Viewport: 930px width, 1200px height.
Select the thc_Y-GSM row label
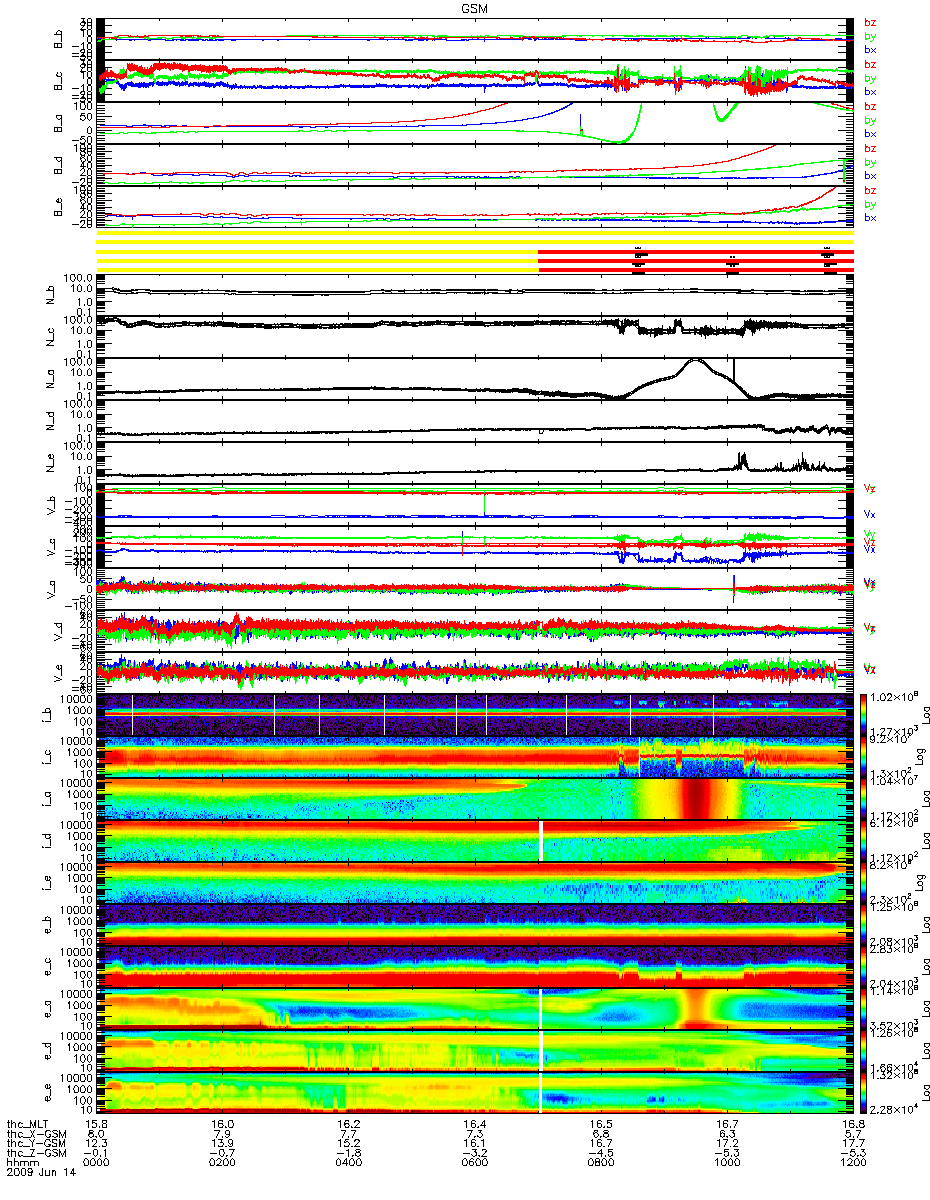click(37, 1144)
